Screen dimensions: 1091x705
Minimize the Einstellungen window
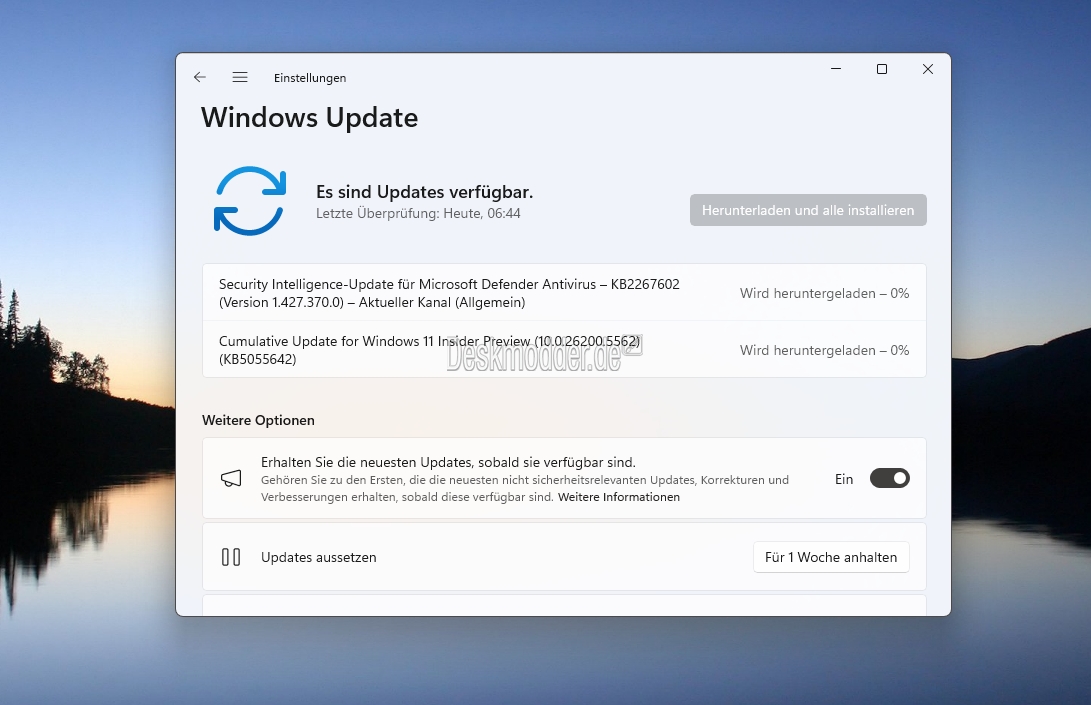click(836, 69)
